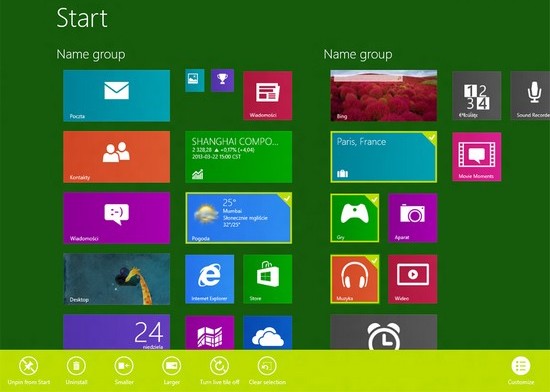This screenshot has width=550, height=392.
Task: Click Clear selection button
Action: [x=267, y=371]
